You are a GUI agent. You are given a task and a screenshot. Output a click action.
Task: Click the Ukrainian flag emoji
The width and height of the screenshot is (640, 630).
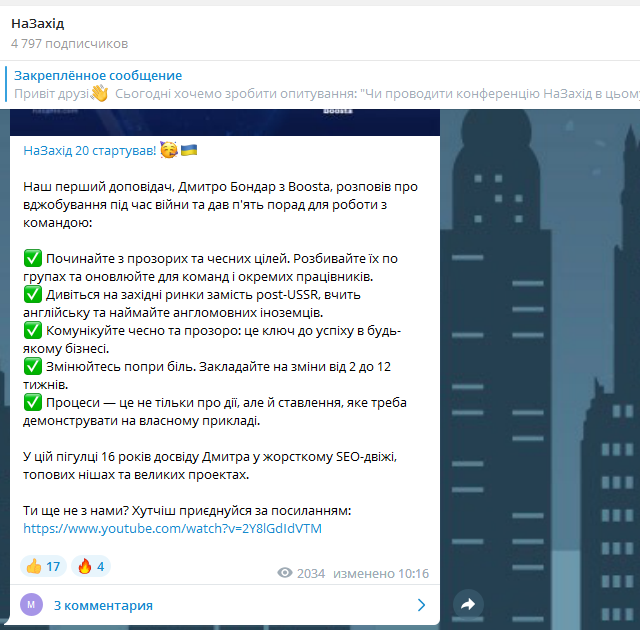point(189,150)
